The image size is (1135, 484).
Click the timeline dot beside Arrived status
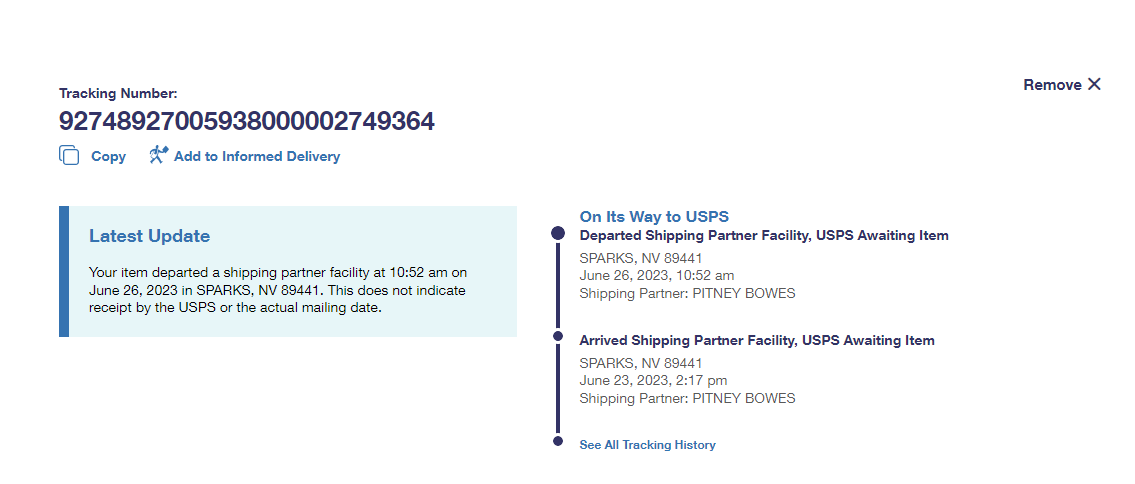[x=558, y=337]
